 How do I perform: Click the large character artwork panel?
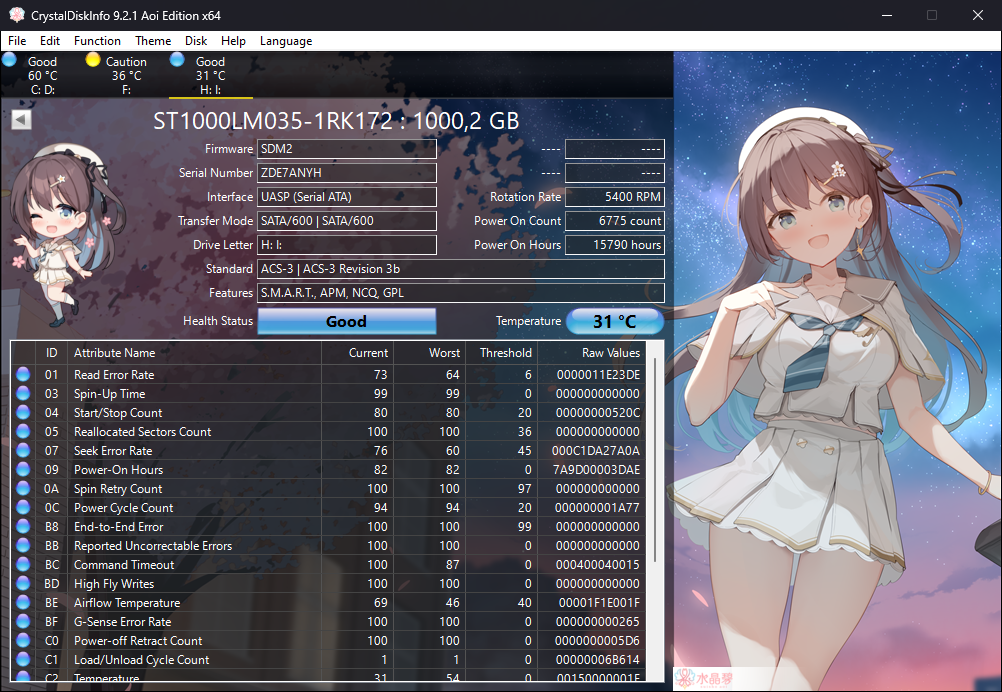(837, 371)
